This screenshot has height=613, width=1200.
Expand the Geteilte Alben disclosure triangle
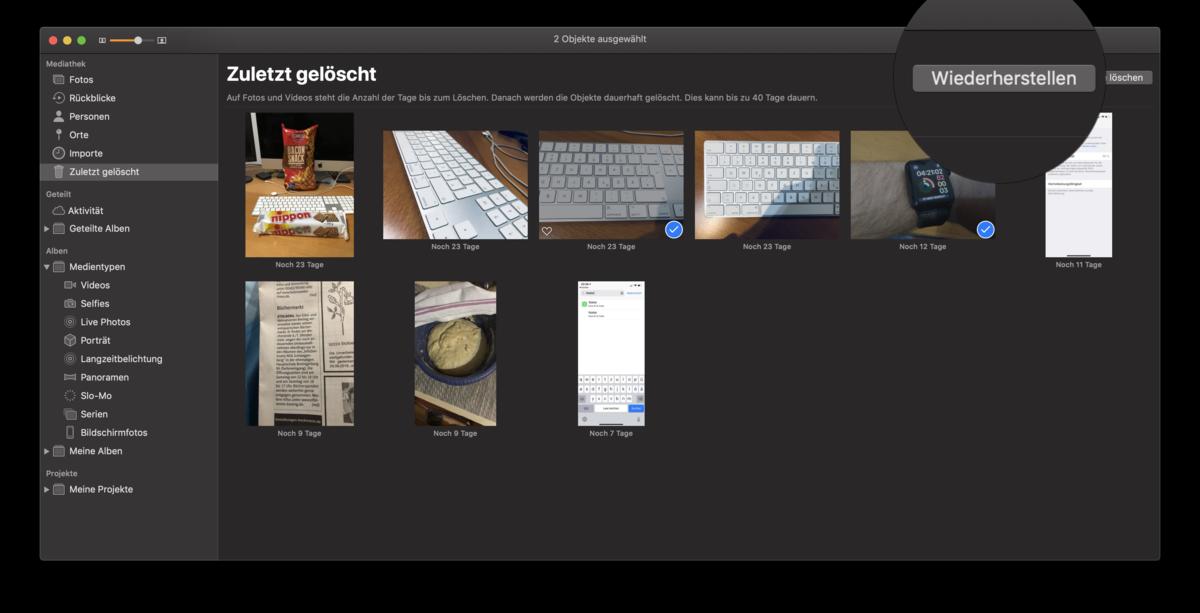[47, 229]
